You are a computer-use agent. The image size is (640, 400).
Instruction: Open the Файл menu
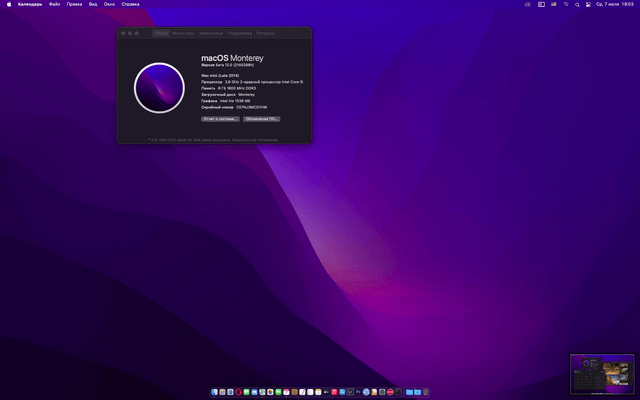click(54, 4)
